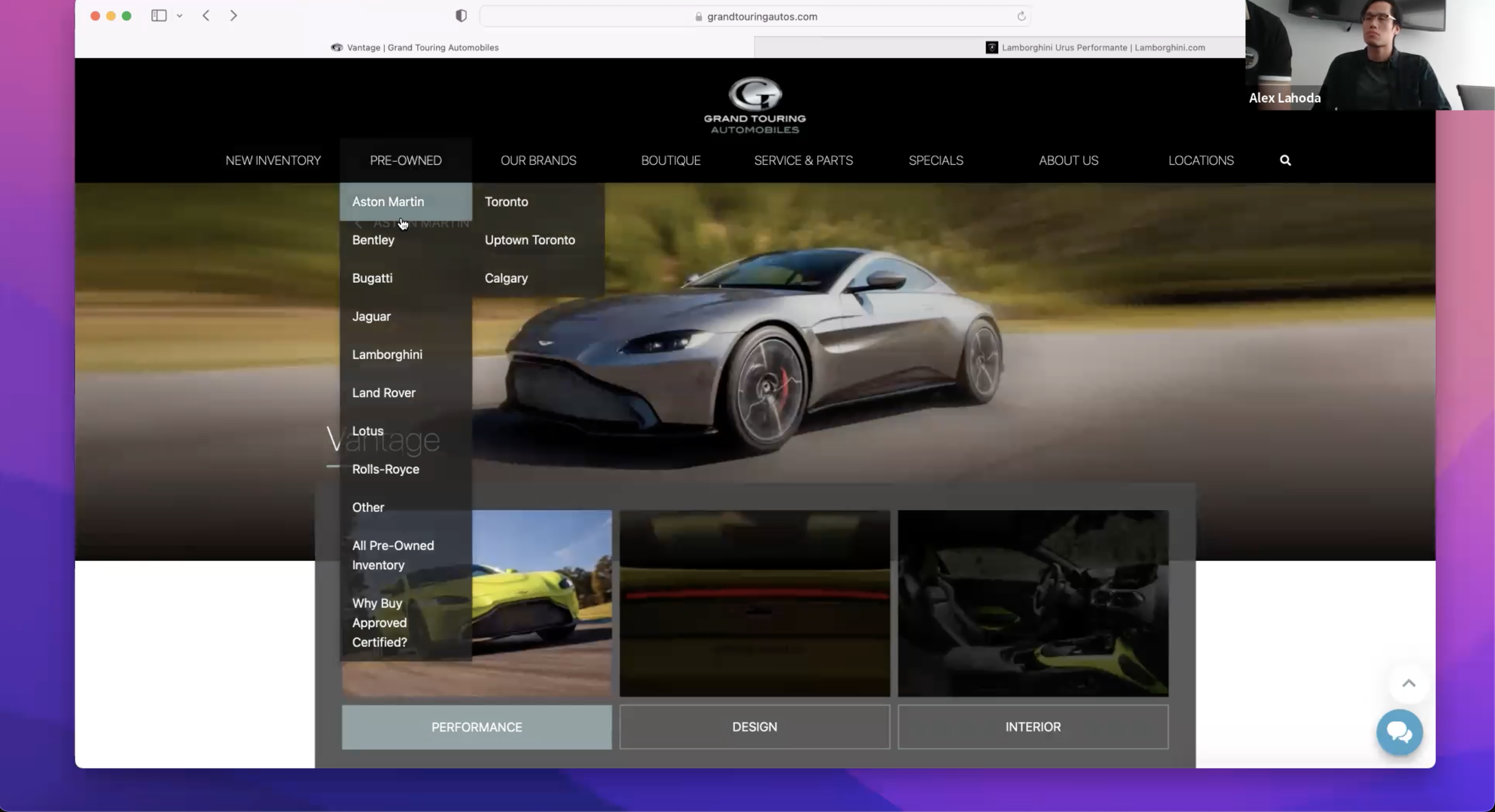Open the live chat bubble
1495x812 pixels.
1399,732
